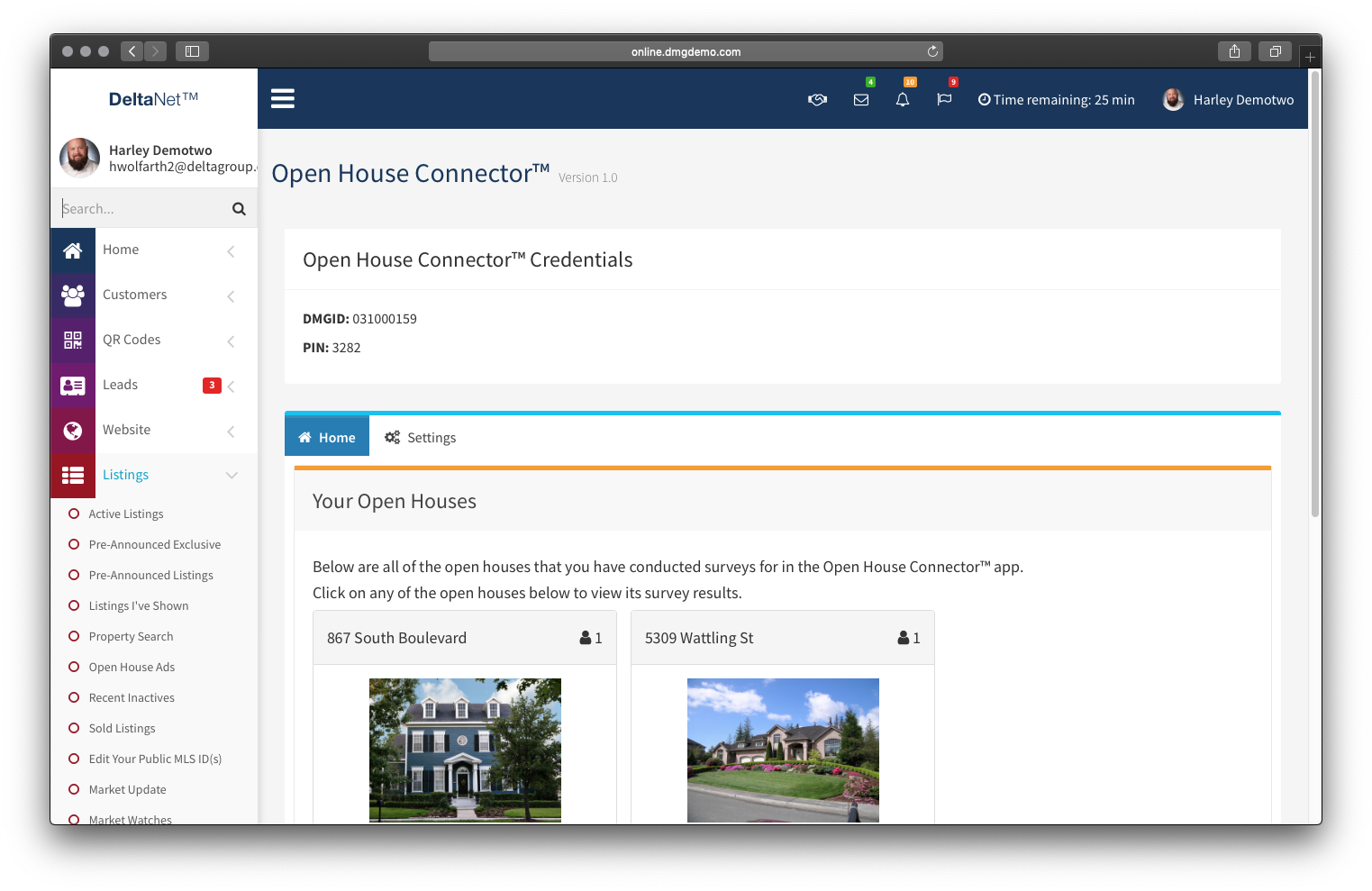The height and width of the screenshot is (891, 1372).
Task: Select the Home tab
Action: (327, 438)
